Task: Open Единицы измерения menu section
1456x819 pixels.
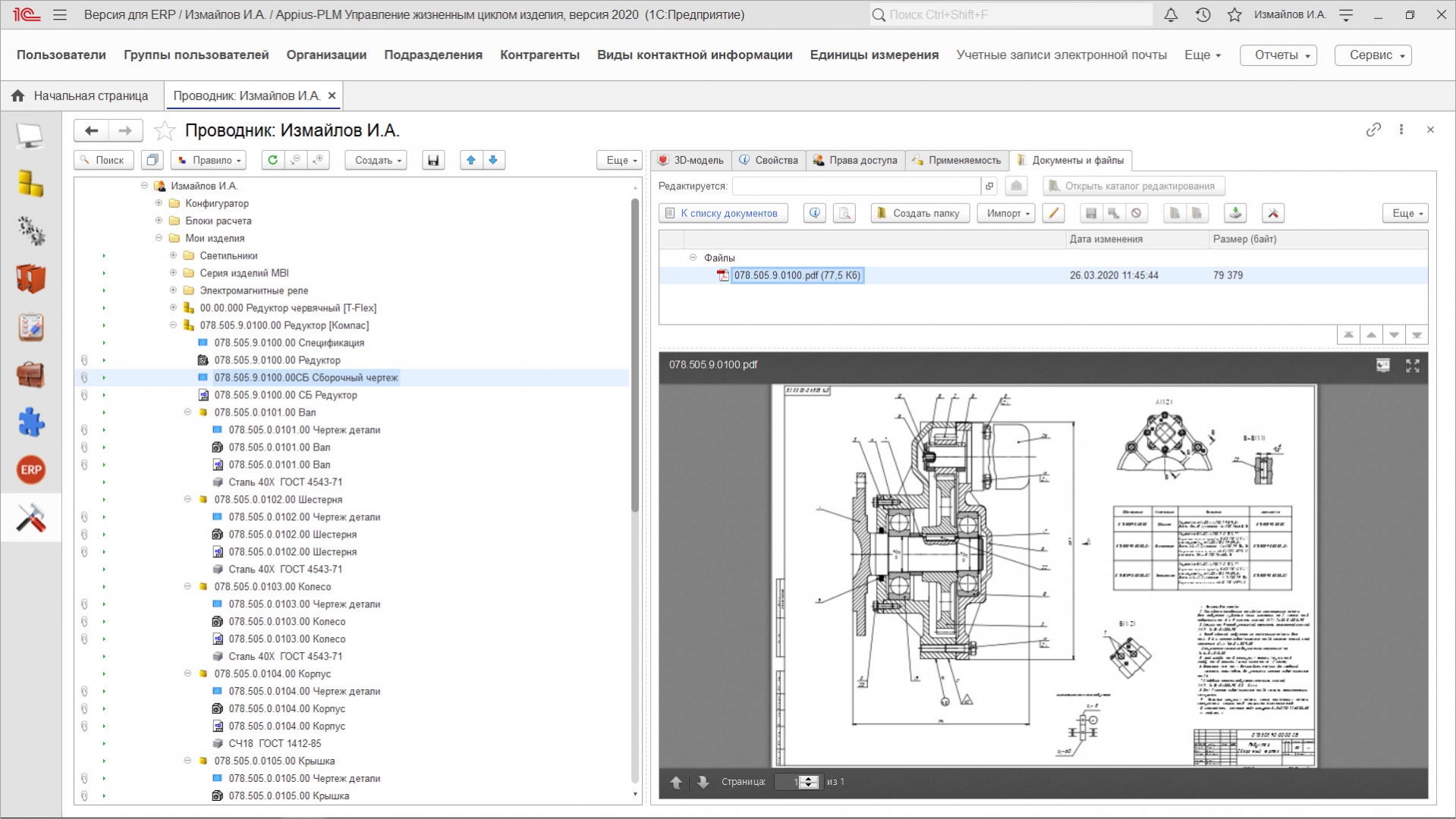Action: pyautogui.click(x=874, y=55)
